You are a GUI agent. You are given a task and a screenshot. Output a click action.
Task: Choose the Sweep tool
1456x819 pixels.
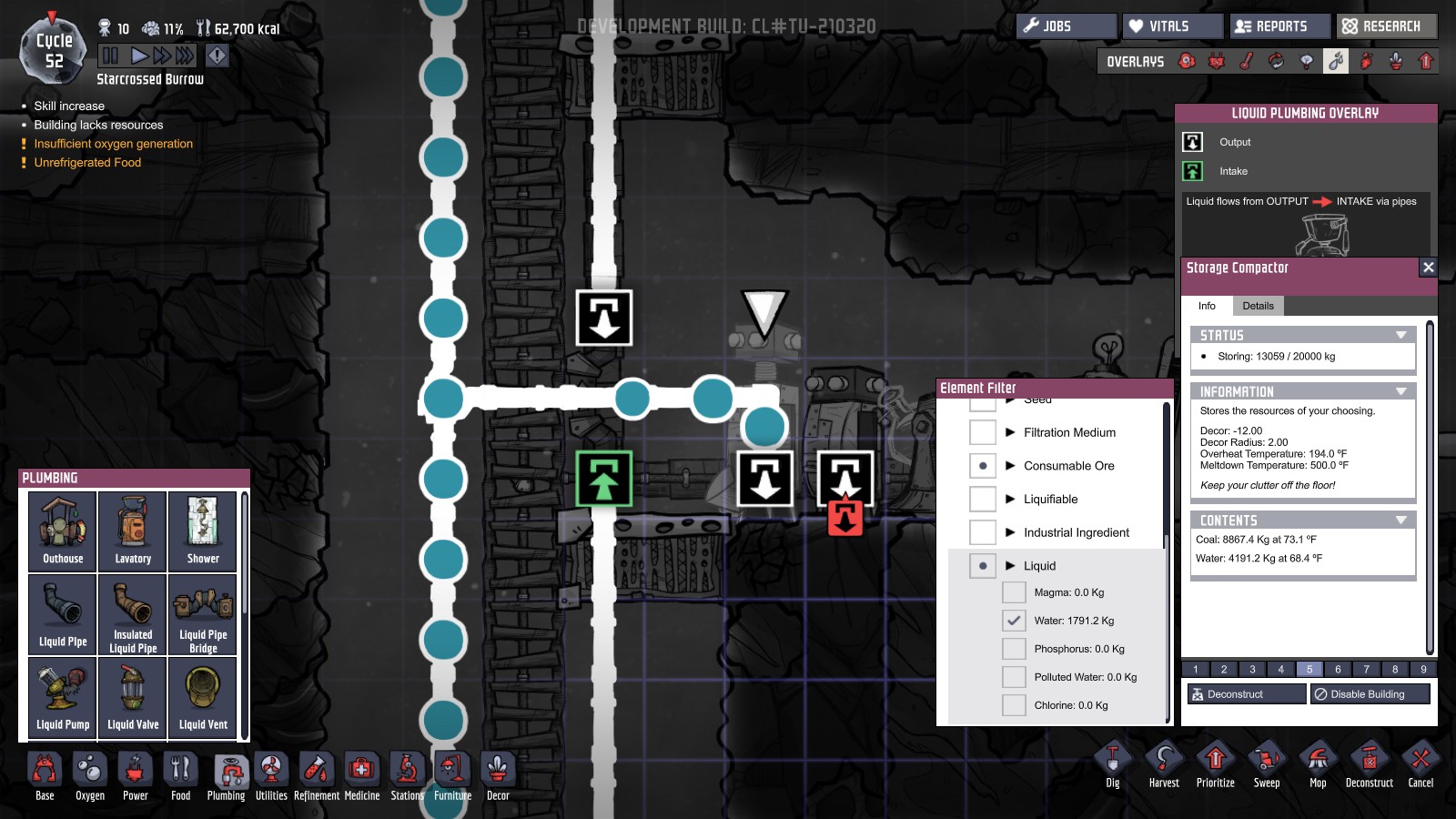tap(1267, 765)
